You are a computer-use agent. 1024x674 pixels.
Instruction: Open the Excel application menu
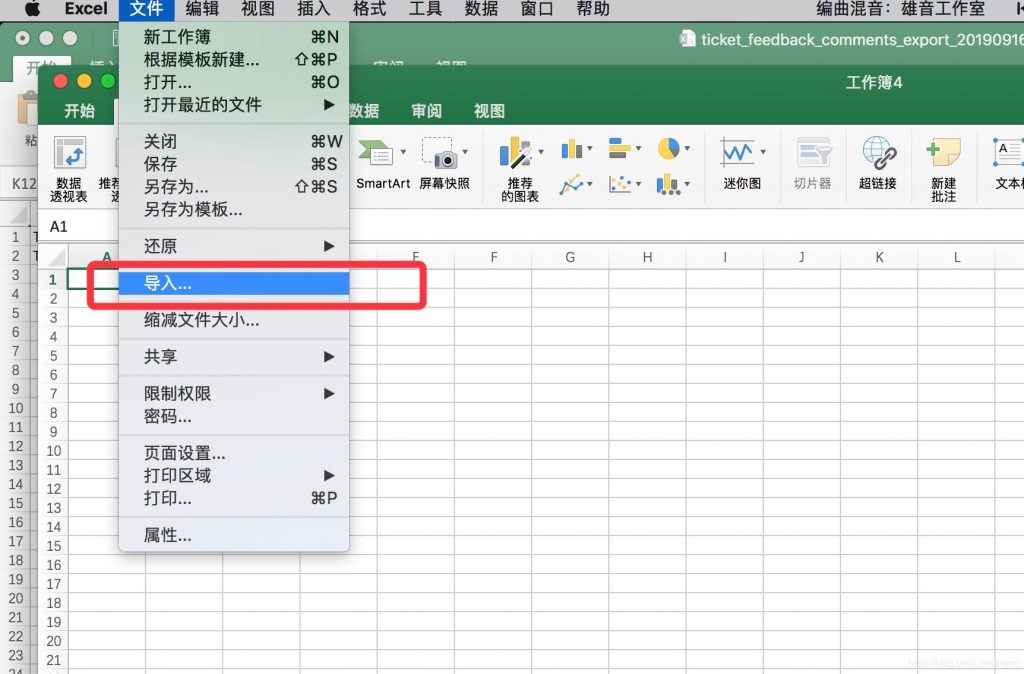coord(86,8)
